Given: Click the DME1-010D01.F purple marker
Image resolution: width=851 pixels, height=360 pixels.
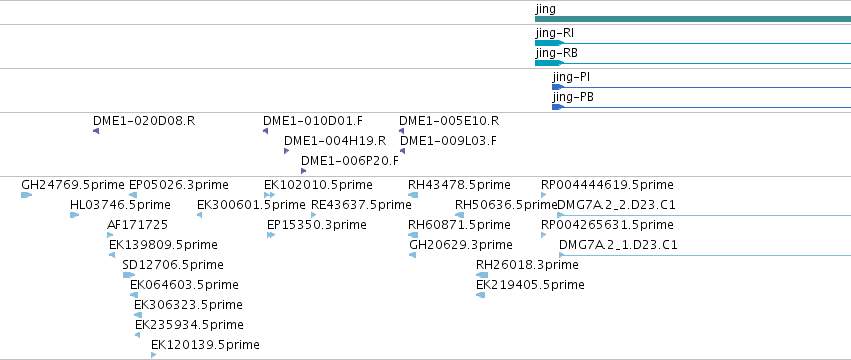Looking at the screenshot, I should point(265,131).
